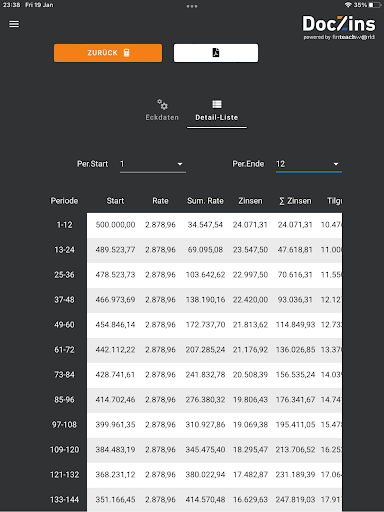Select period row 37-48

[64, 300]
